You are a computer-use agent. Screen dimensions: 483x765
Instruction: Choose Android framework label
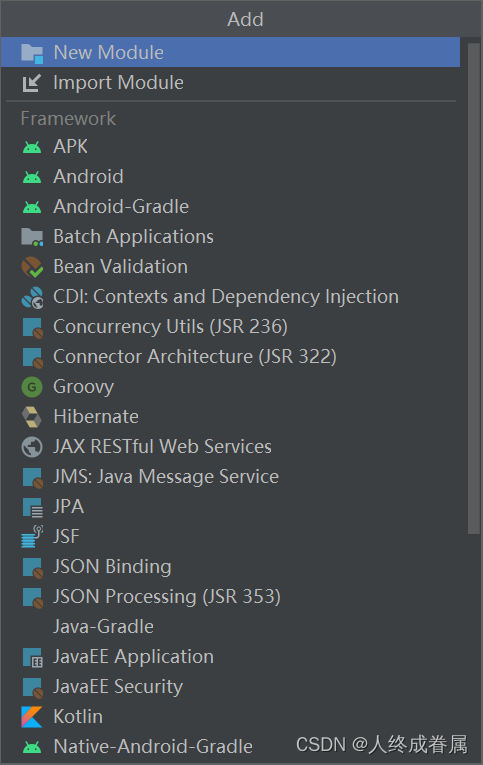(88, 177)
